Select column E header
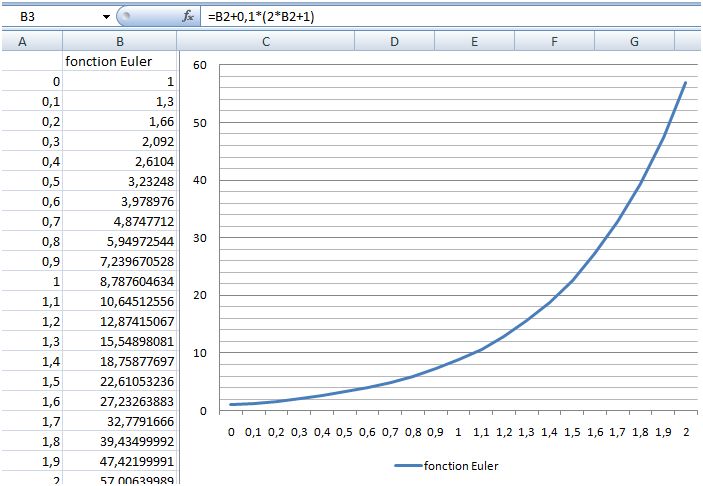Screen dimensions: 703x486 [x=474, y=41]
